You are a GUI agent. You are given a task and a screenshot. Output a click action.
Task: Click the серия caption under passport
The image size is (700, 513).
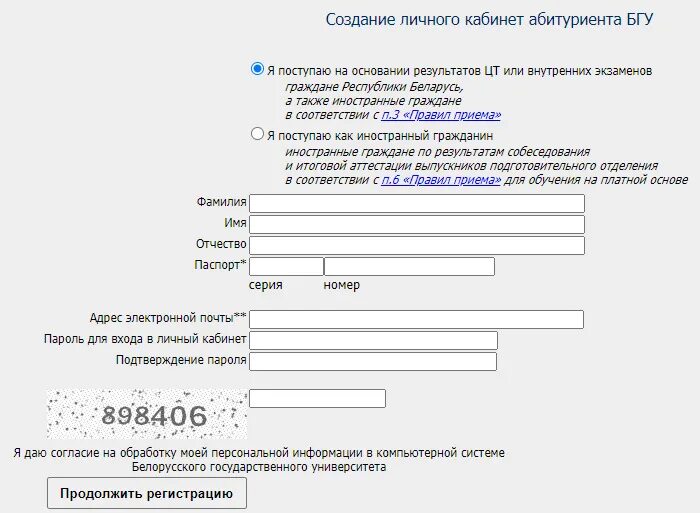coord(265,285)
